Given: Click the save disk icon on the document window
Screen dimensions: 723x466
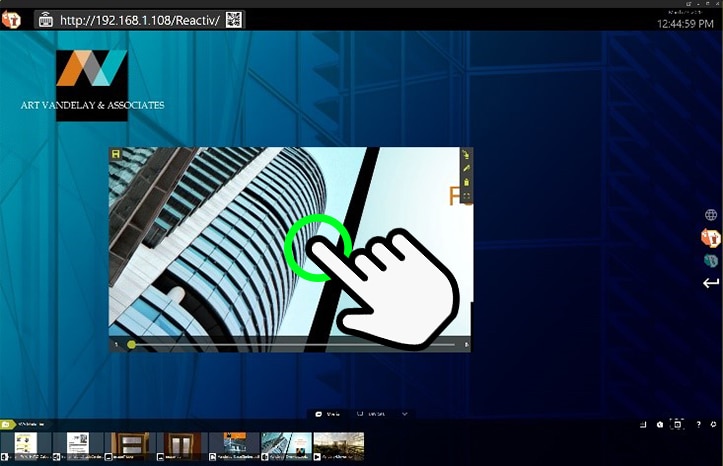Looking at the screenshot, I should click(x=116, y=154).
